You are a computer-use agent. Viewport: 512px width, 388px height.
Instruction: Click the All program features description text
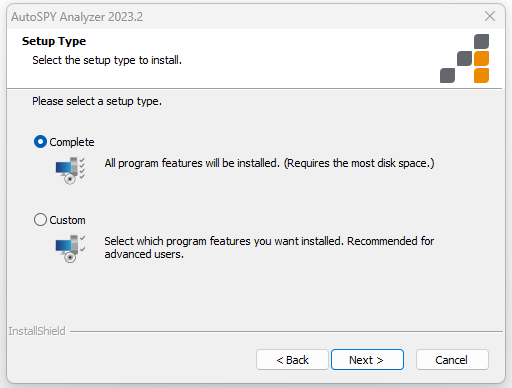pyautogui.click(x=269, y=163)
